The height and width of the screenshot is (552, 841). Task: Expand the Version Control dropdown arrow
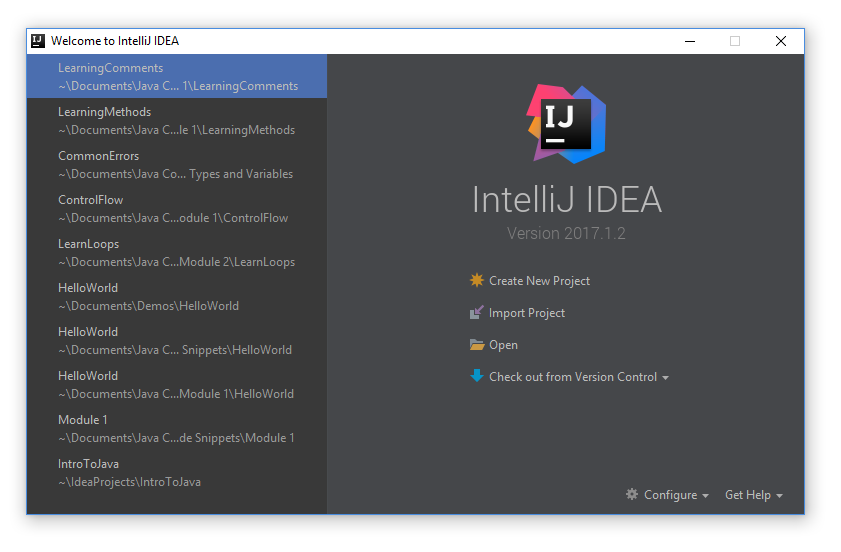point(666,378)
